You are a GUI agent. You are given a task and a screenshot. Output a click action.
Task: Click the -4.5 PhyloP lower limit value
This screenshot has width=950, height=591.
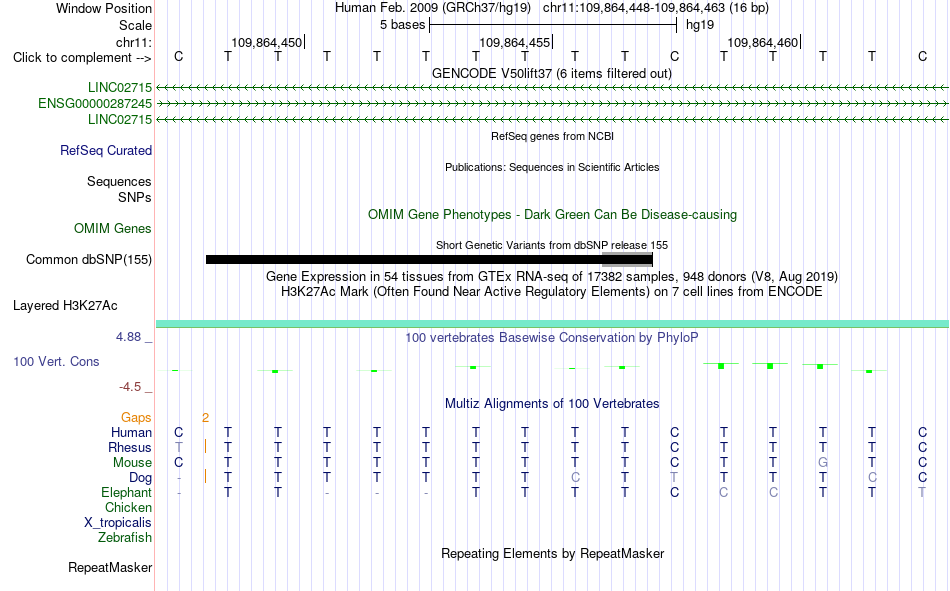130,387
